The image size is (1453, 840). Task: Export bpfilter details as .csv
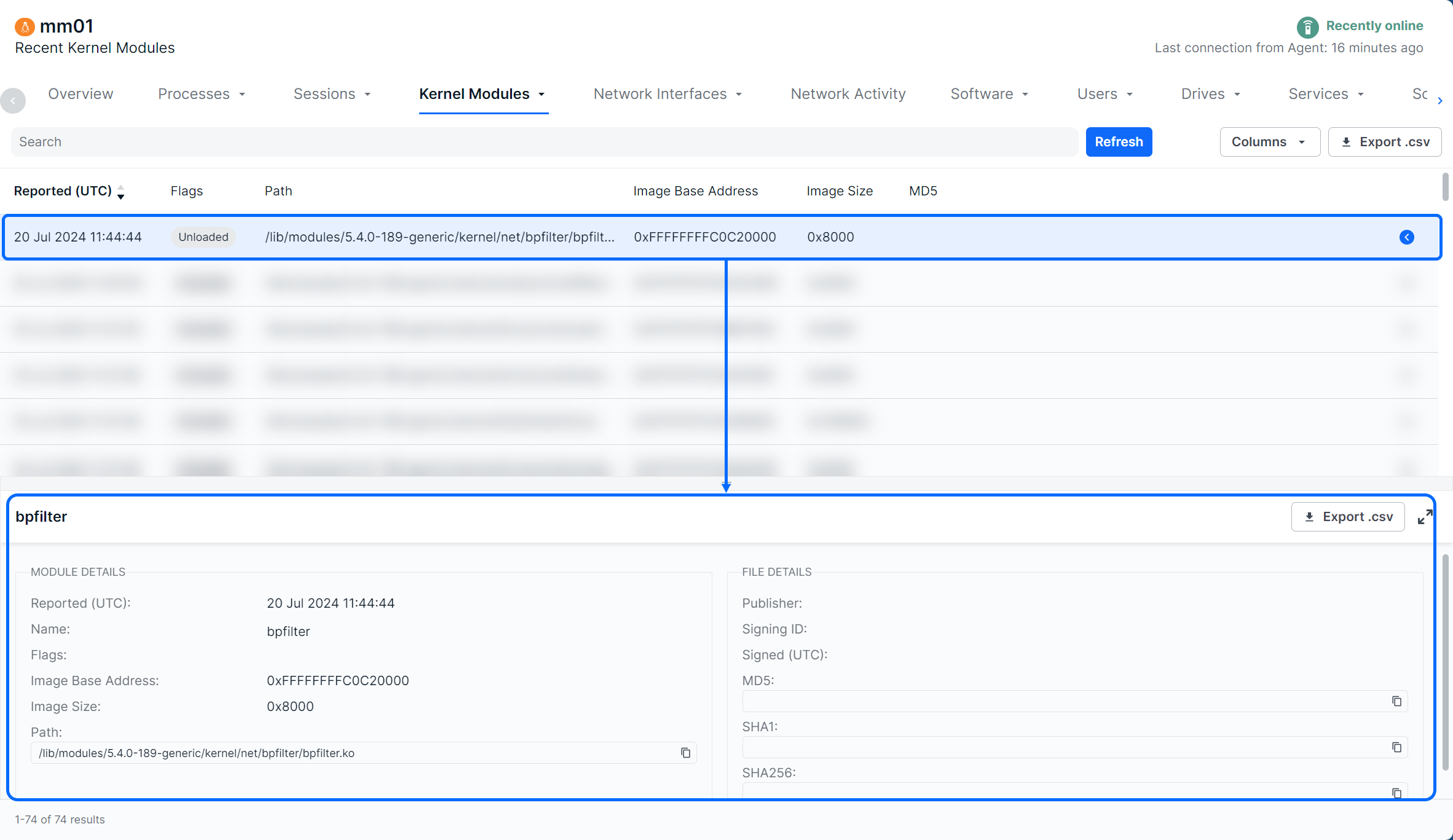point(1347,517)
